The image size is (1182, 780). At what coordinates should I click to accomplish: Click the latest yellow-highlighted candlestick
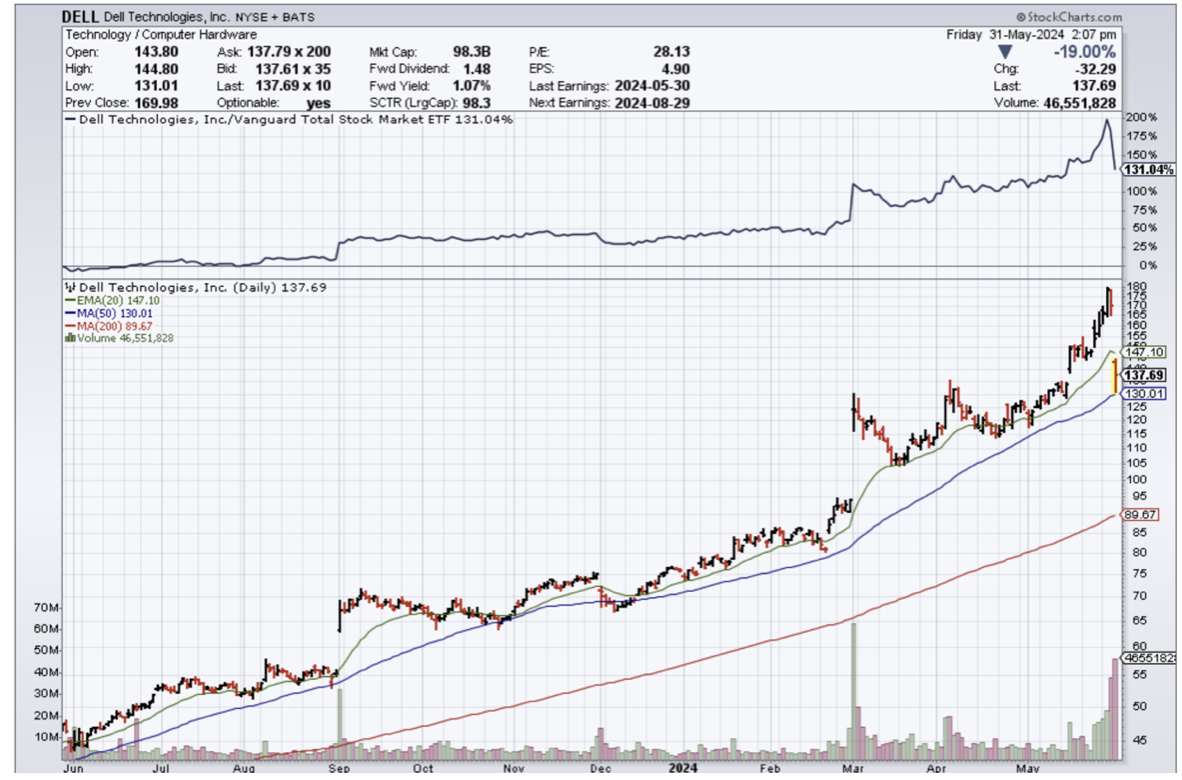pyautogui.click(x=1114, y=378)
